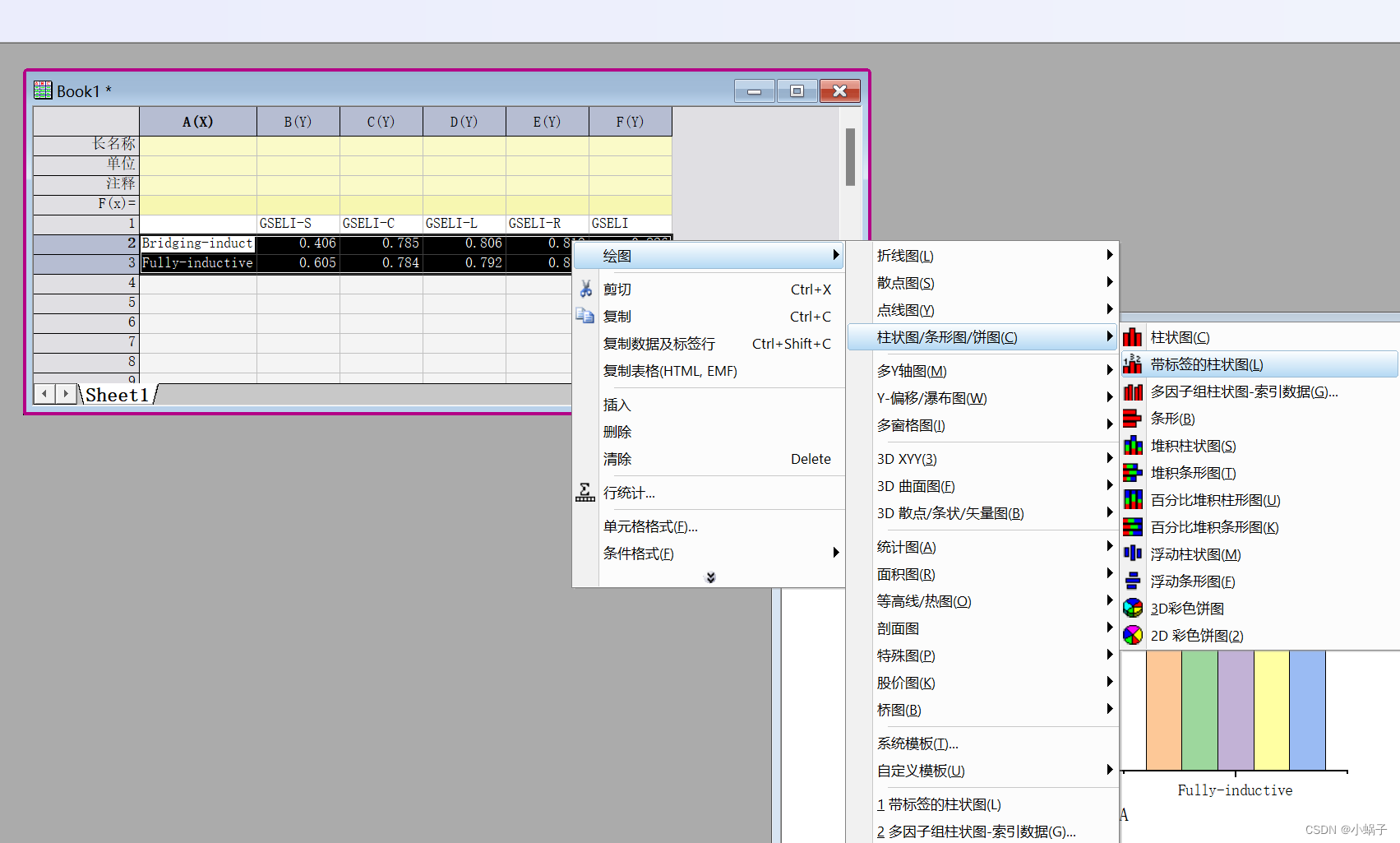The width and height of the screenshot is (1400, 843).
Task: Click the 堆积柱状图 stacked column icon
Action: [1133, 445]
